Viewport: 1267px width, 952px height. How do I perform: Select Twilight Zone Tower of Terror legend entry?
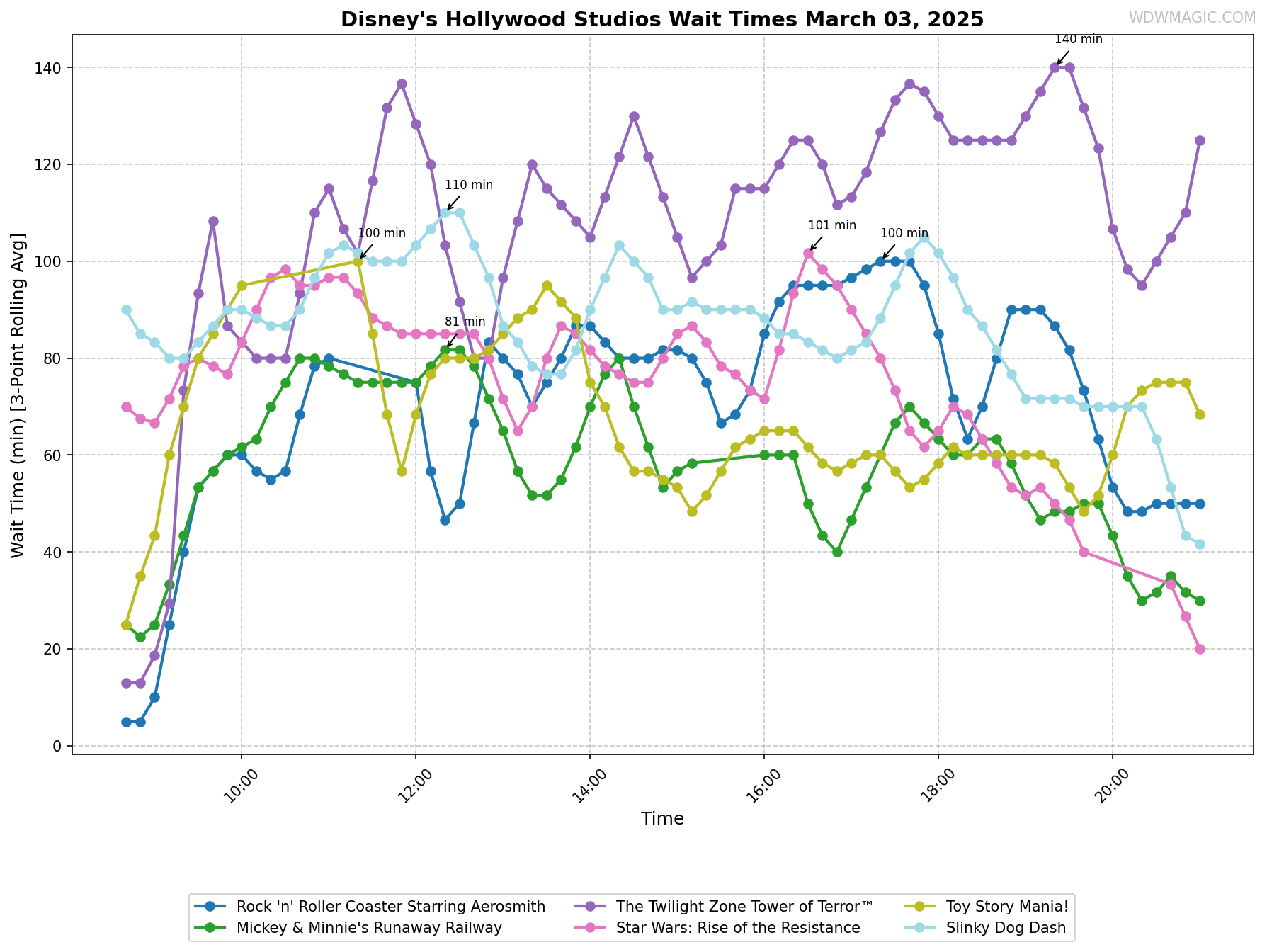coord(724,907)
